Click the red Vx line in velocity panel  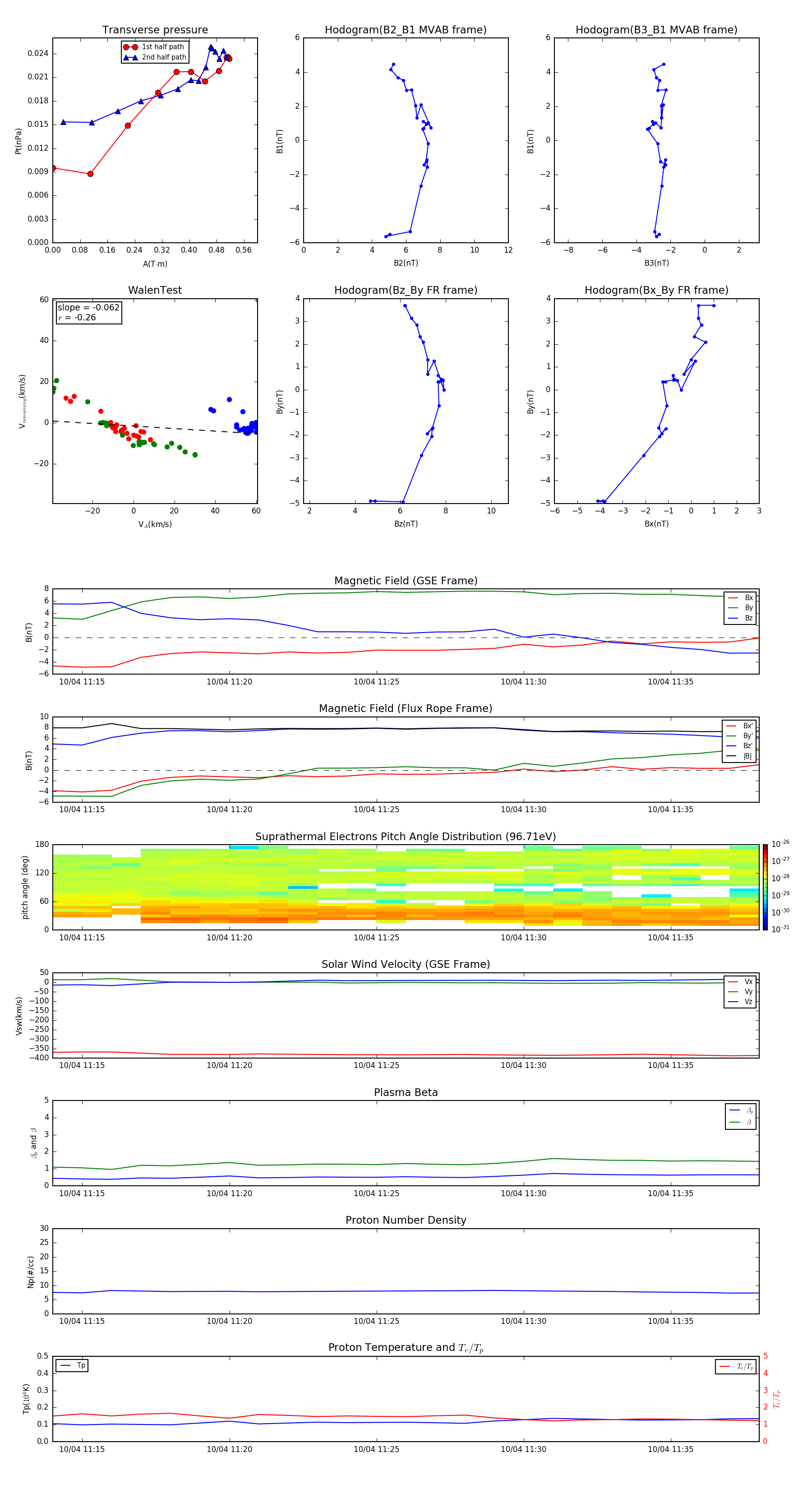click(406, 1055)
